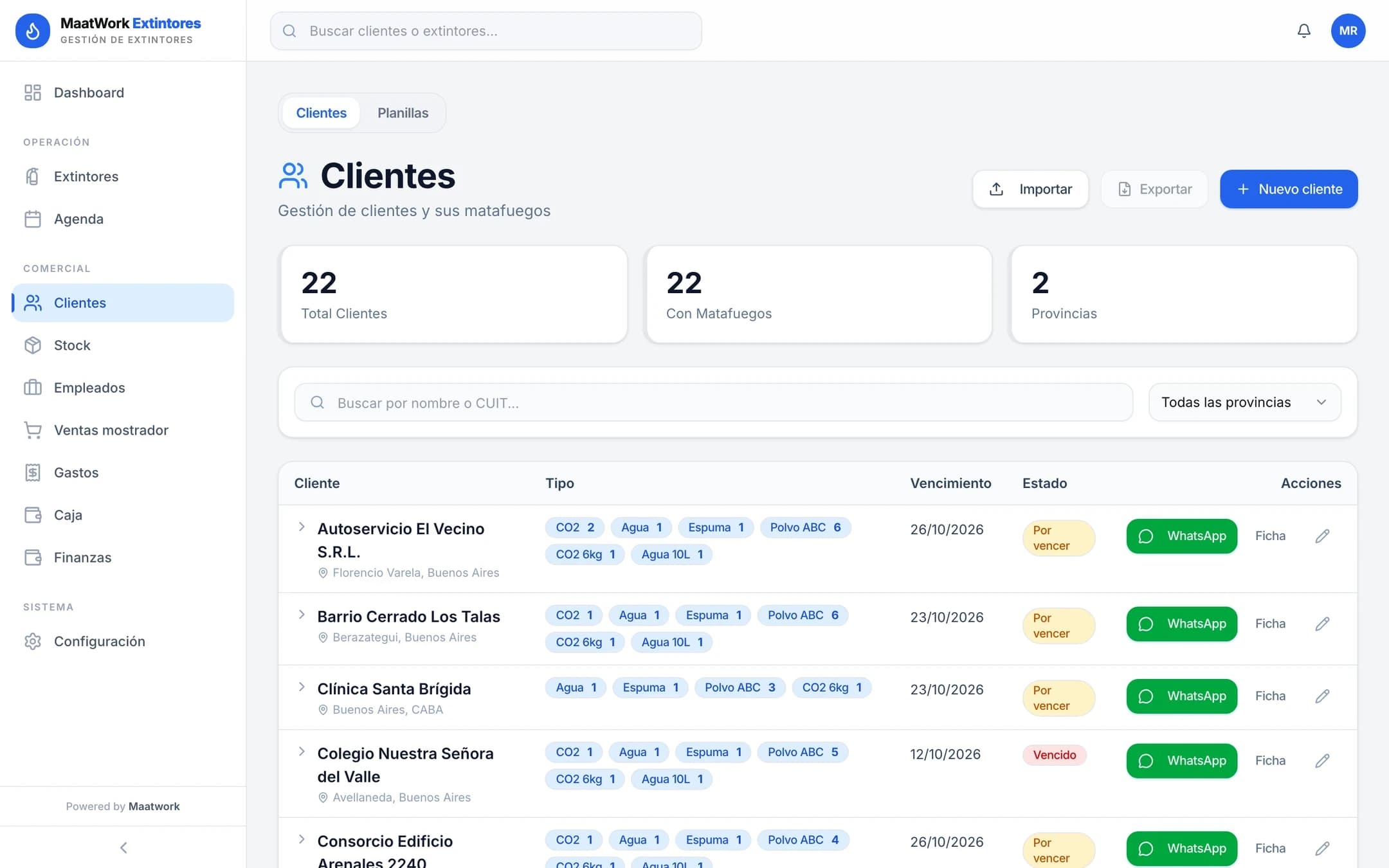Open Ficha for Autoservicio El Vecino

click(x=1270, y=536)
